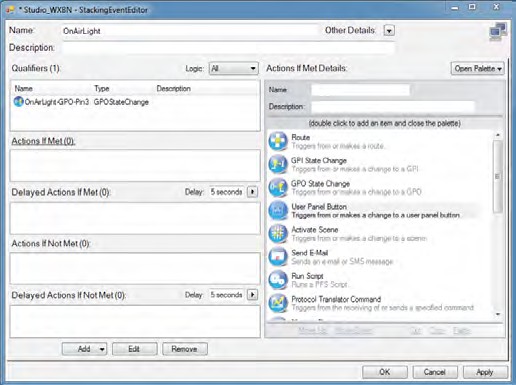Click the Delayed Actions If Not Met list box

click(x=135, y=321)
